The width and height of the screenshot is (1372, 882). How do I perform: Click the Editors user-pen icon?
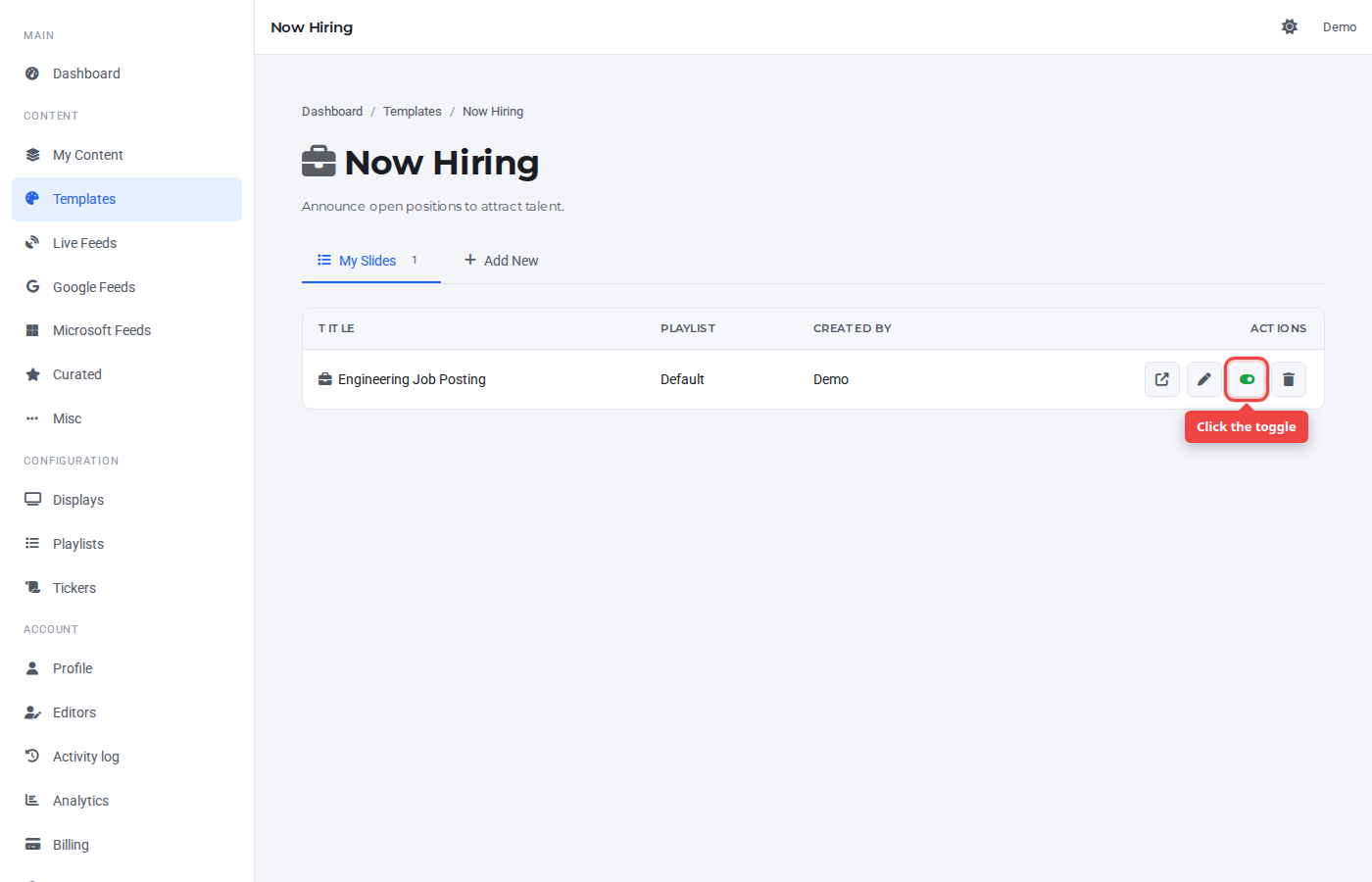tap(32, 712)
